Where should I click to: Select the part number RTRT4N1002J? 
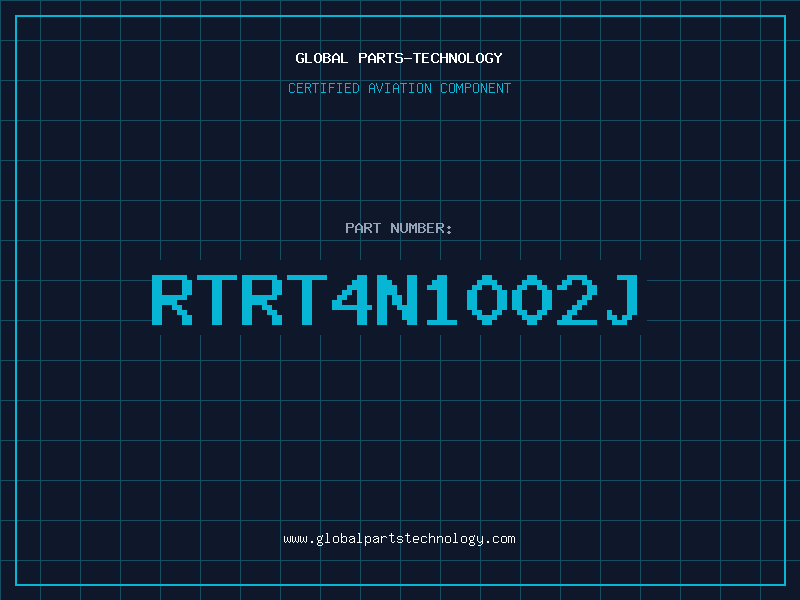(x=395, y=300)
